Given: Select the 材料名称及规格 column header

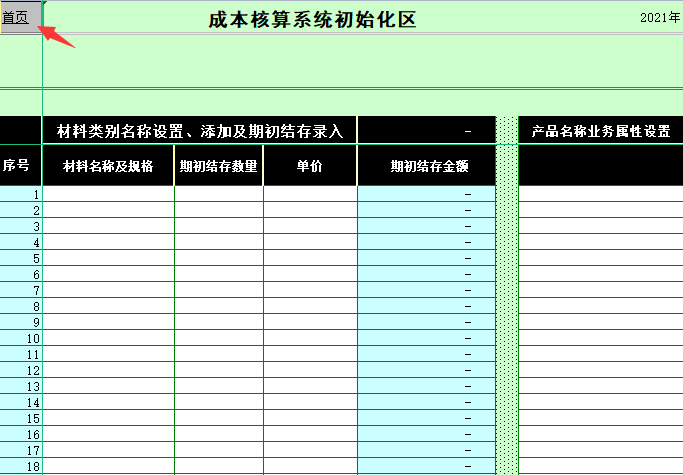Looking at the screenshot, I should [108, 166].
